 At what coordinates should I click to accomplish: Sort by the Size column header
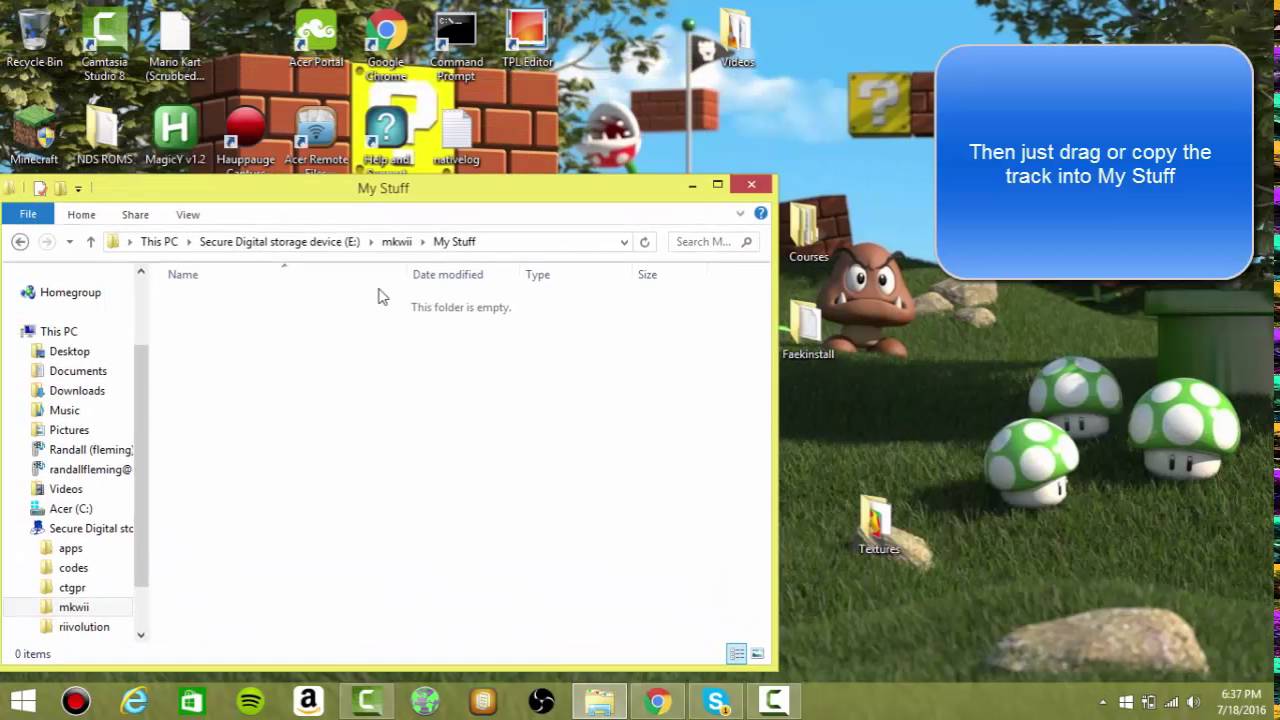pos(669,274)
